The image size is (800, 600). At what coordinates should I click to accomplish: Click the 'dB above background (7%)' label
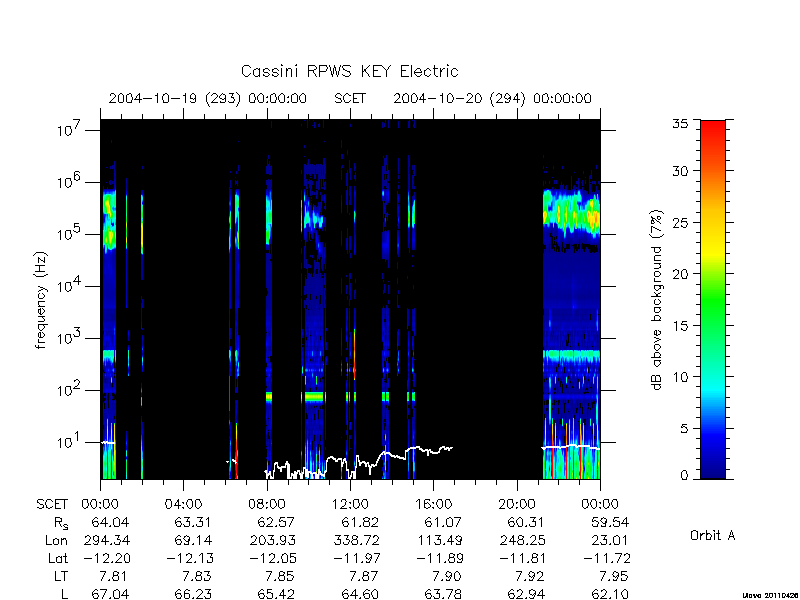click(x=657, y=300)
